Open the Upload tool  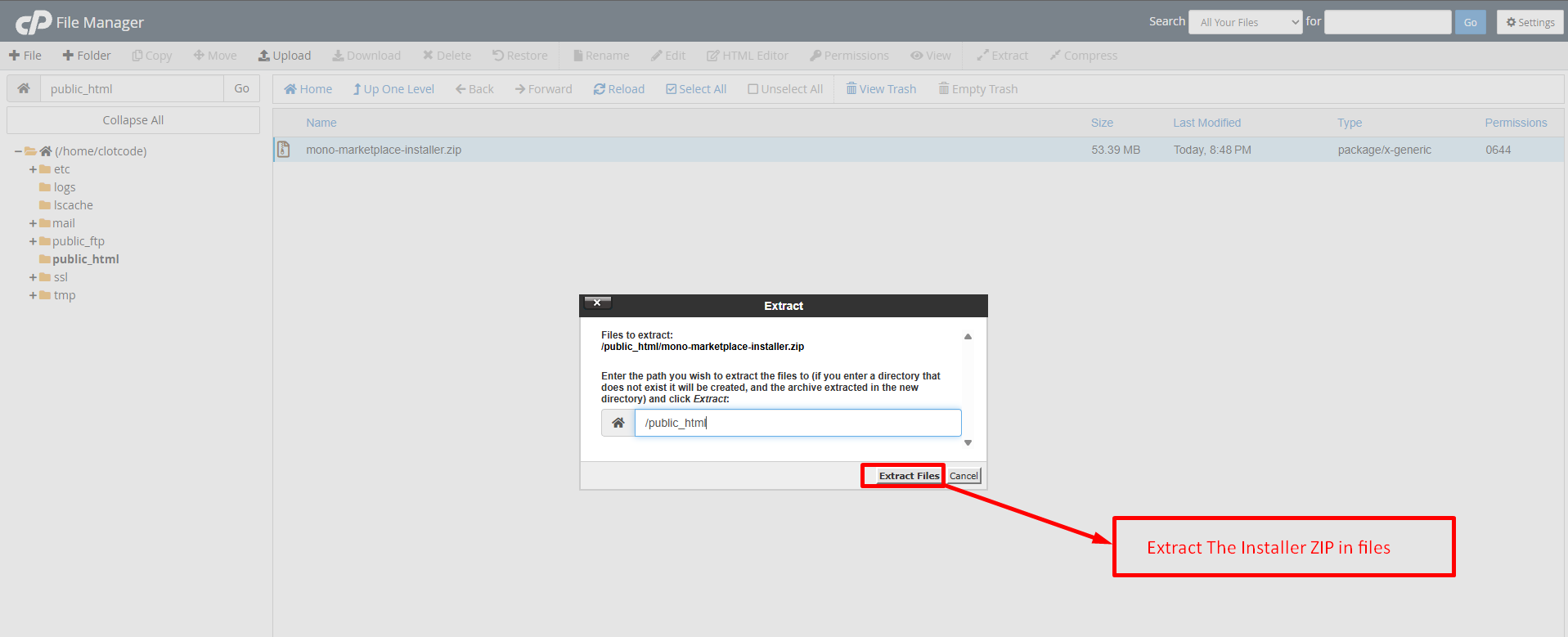[285, 56]
